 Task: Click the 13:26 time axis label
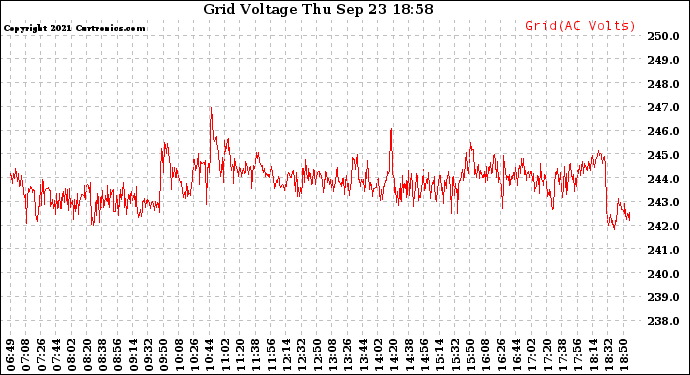(349, 355)
